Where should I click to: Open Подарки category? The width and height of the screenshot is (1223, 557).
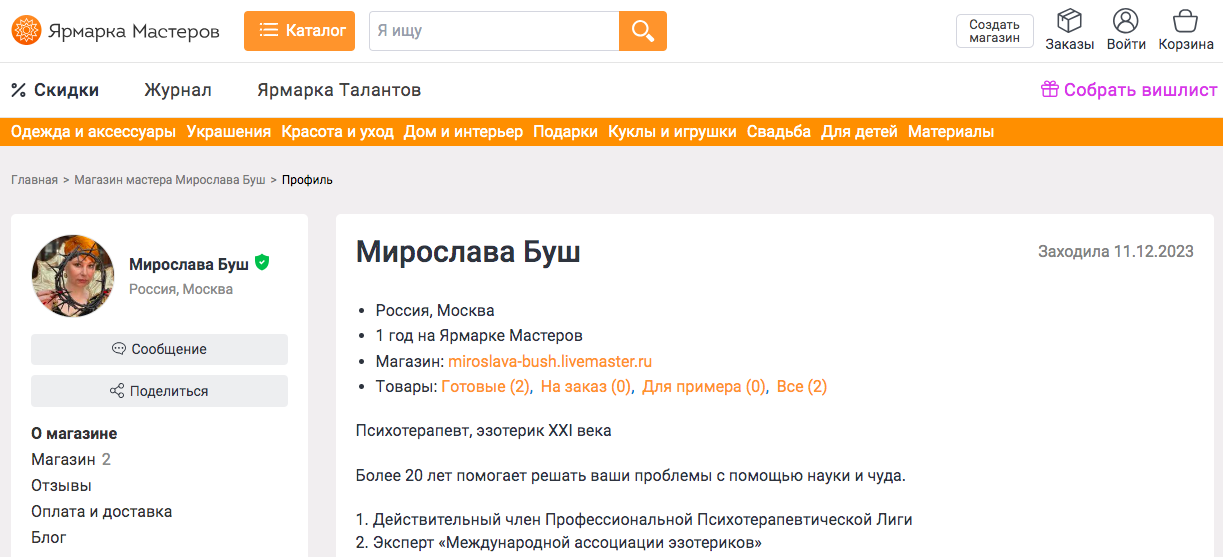click(565, 132)
